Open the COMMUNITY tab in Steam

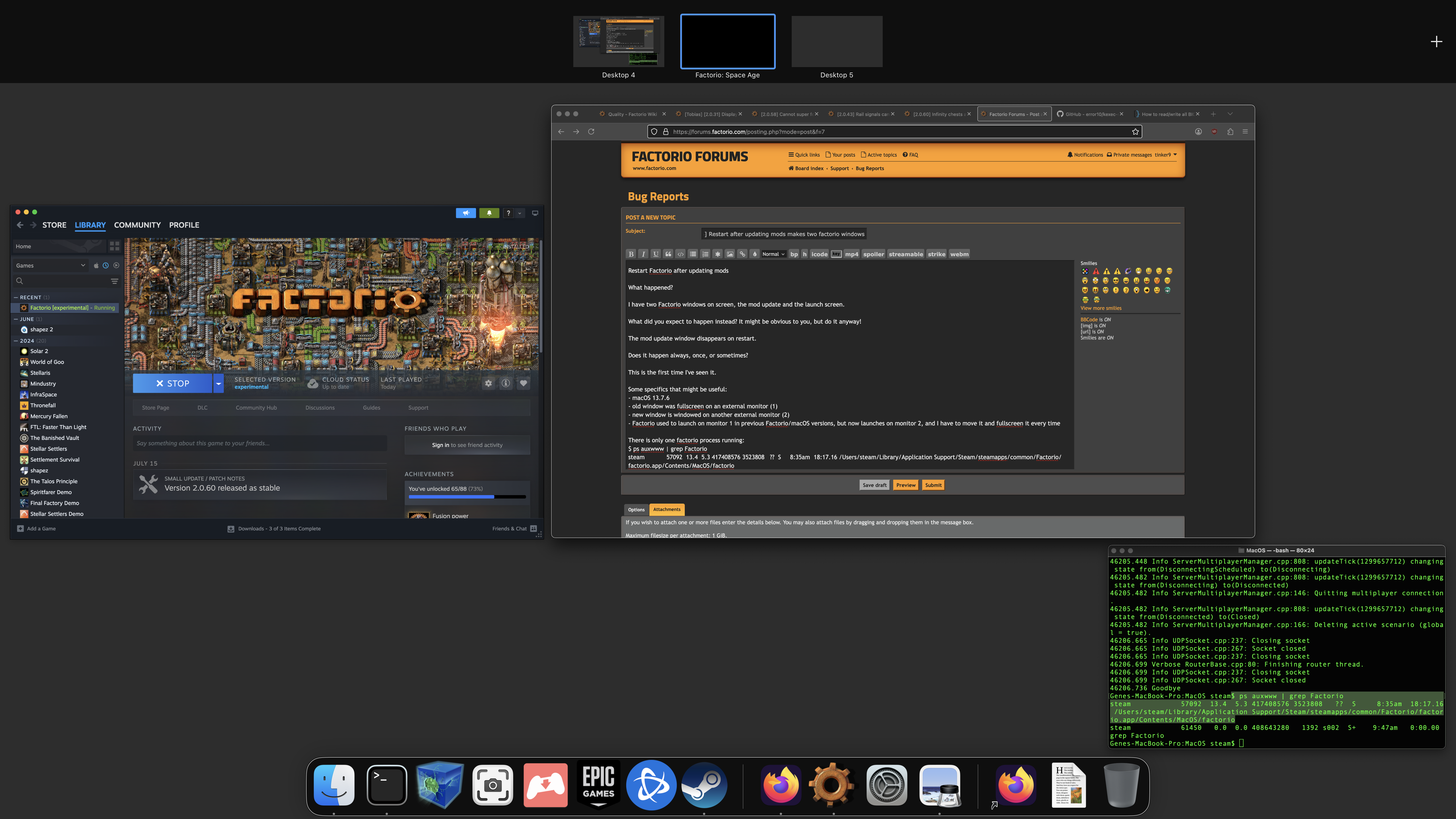click(x=137, y=225)
